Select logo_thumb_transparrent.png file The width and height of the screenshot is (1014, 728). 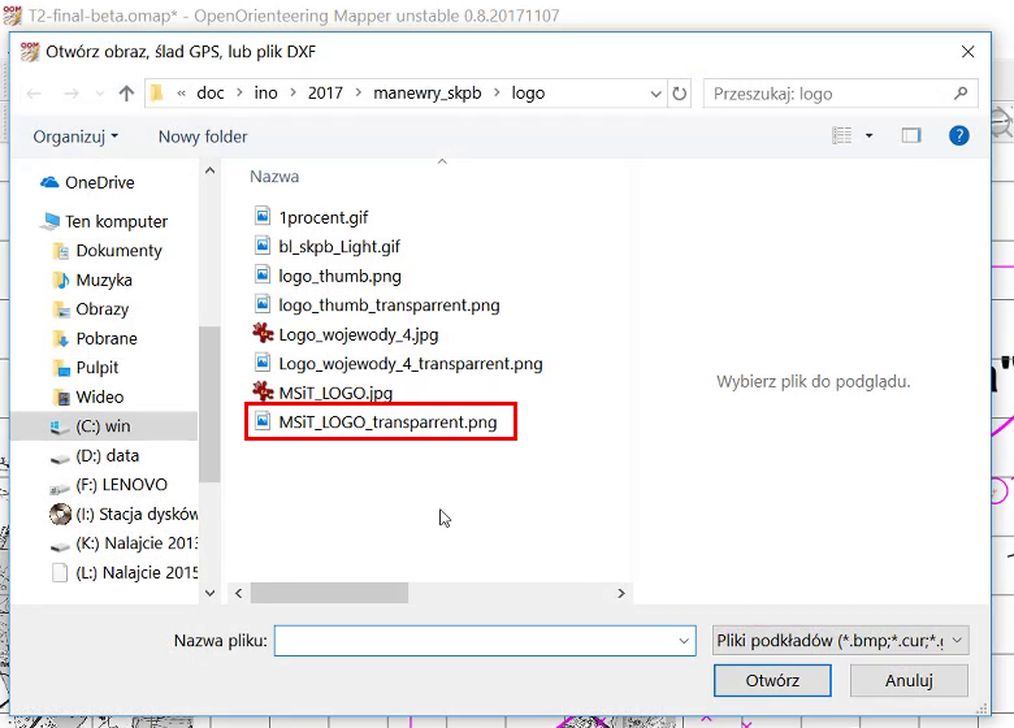pos(389,305)
